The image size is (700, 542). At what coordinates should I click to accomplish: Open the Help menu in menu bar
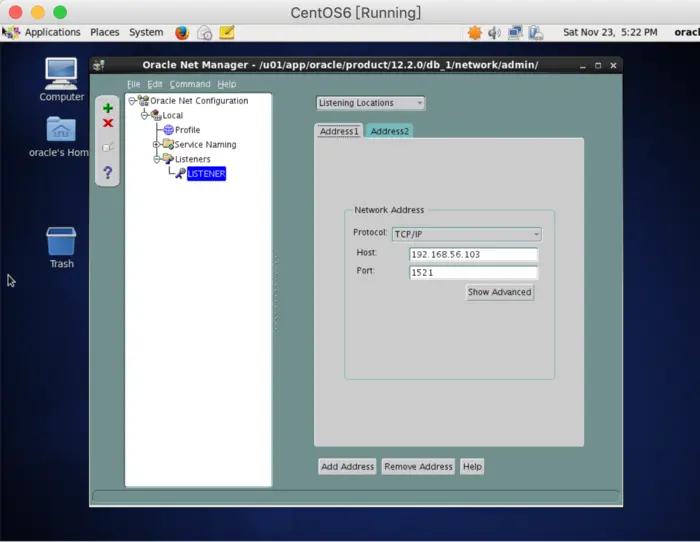(227, 84)
